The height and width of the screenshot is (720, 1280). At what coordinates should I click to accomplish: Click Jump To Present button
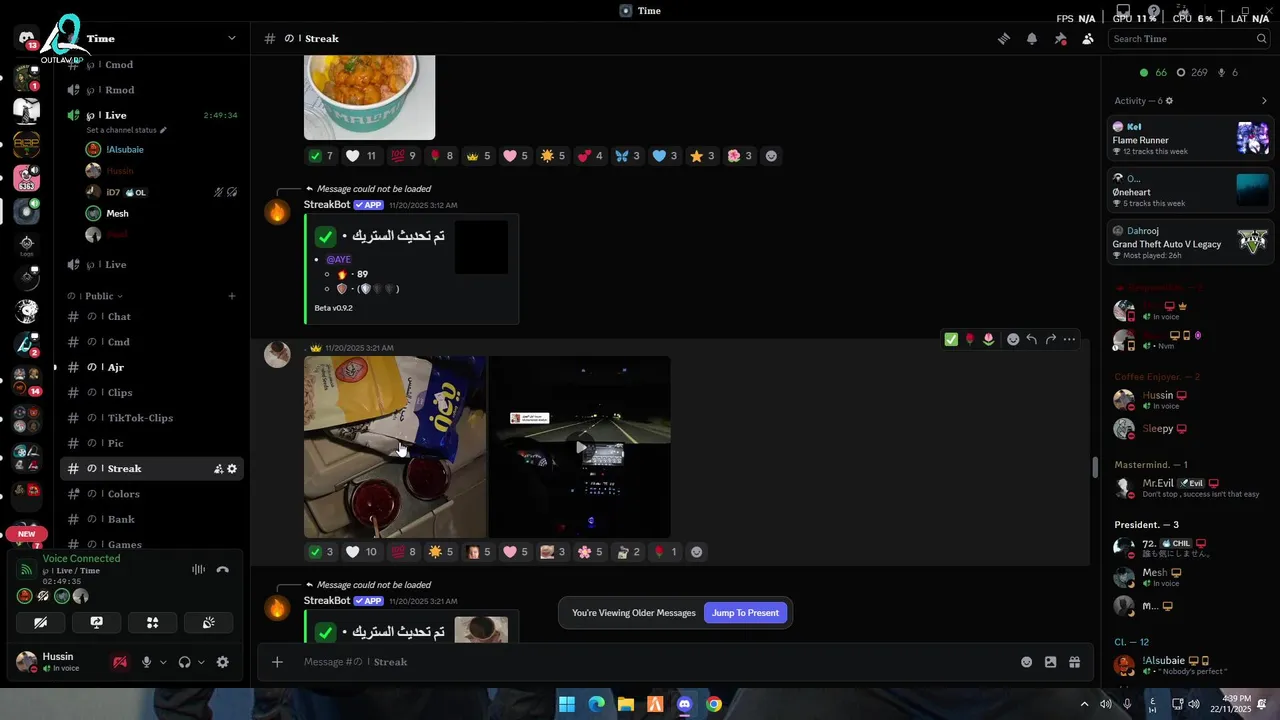pos(745,613)
